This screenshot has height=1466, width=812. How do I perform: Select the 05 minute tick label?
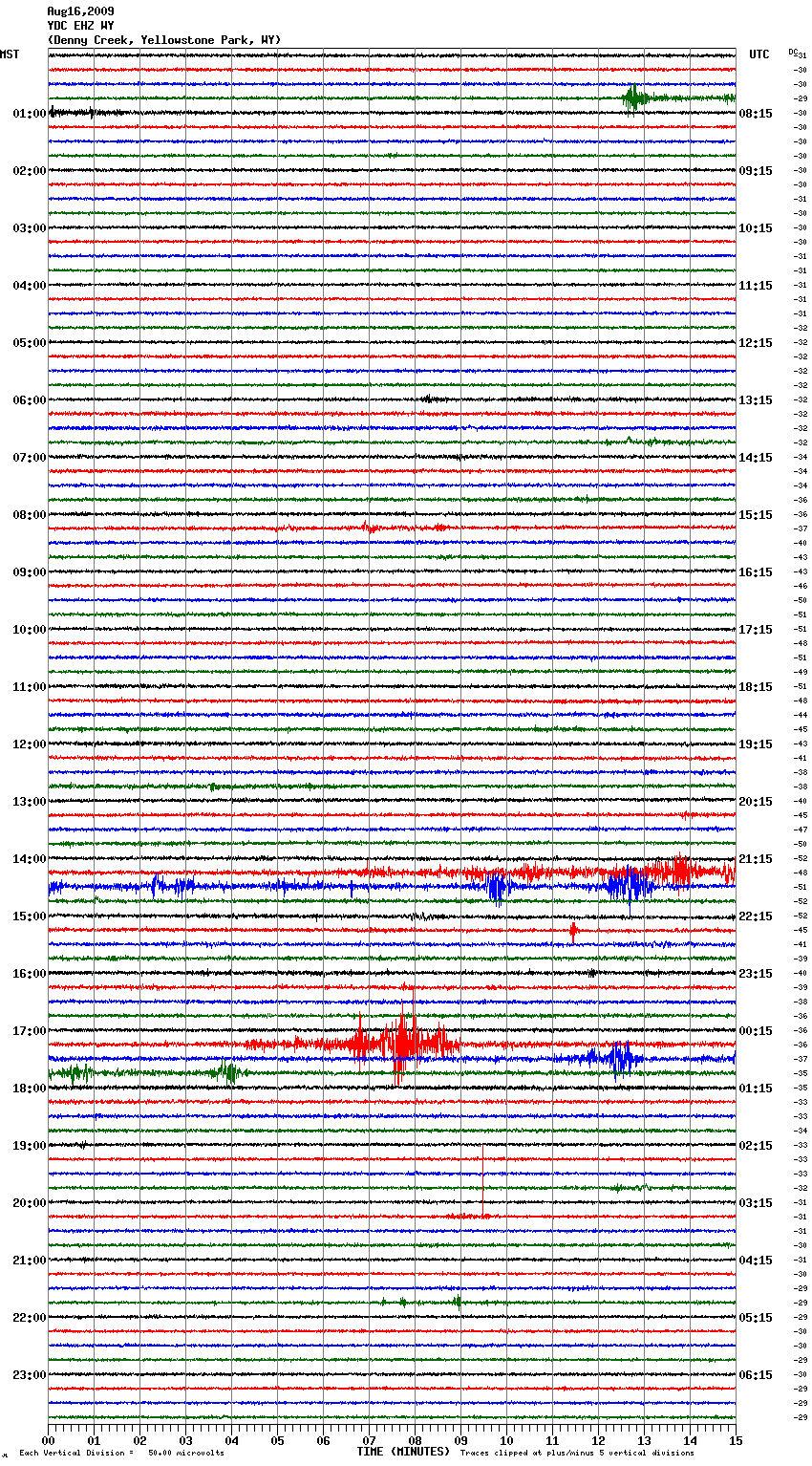(x=277, y=1440)
